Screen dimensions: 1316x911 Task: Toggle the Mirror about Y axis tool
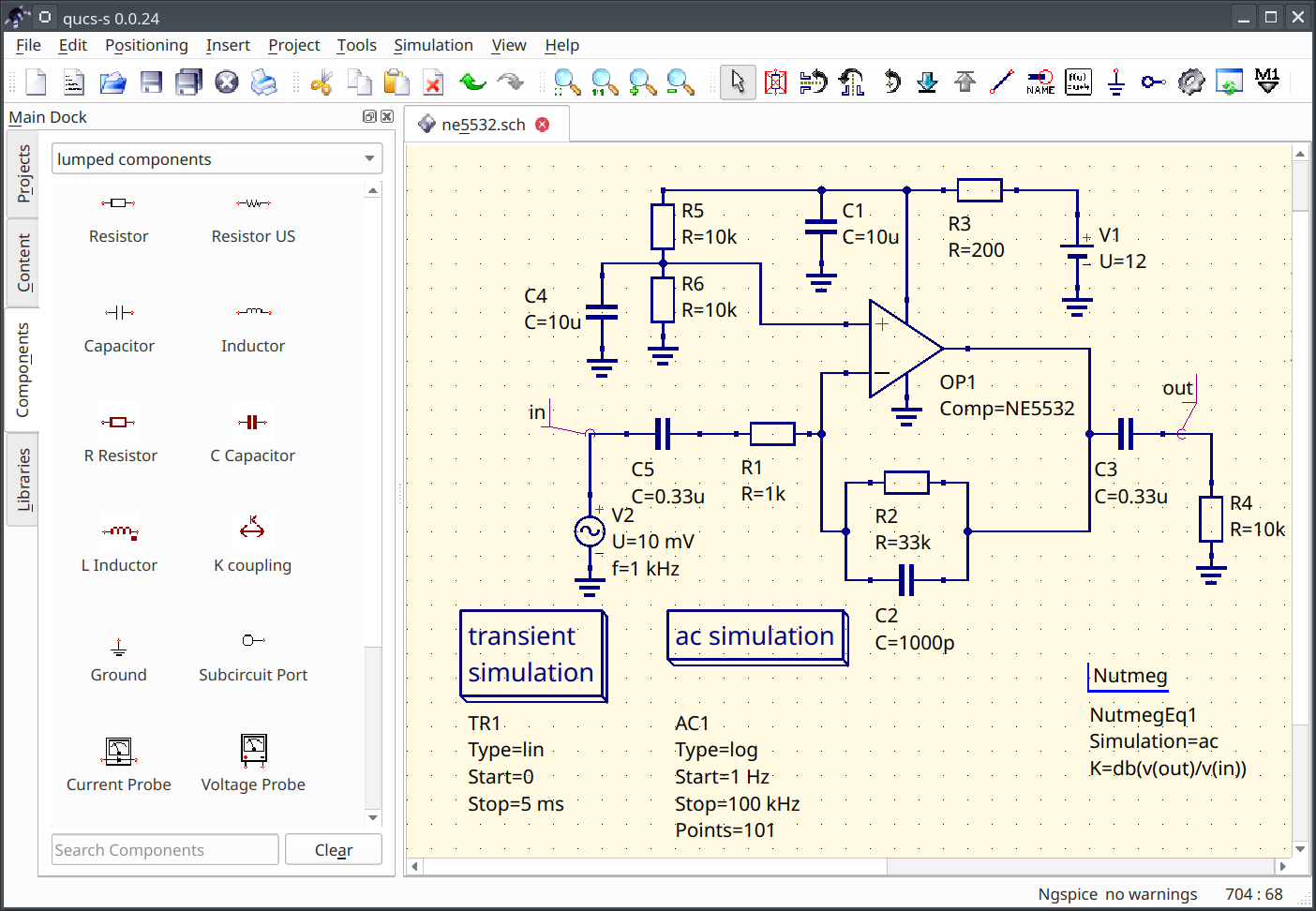pyautogui.click(x=852, y=82)
